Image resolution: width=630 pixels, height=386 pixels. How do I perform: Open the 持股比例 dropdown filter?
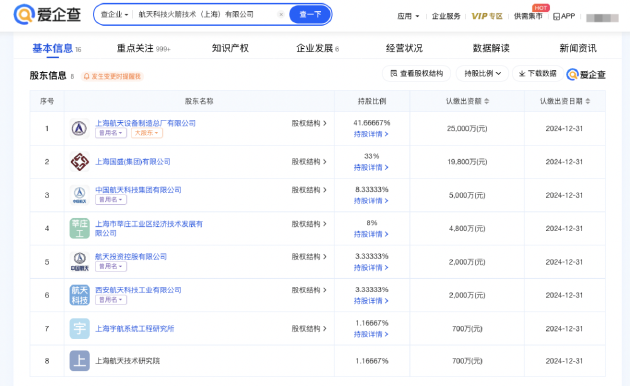coord(483,74)
